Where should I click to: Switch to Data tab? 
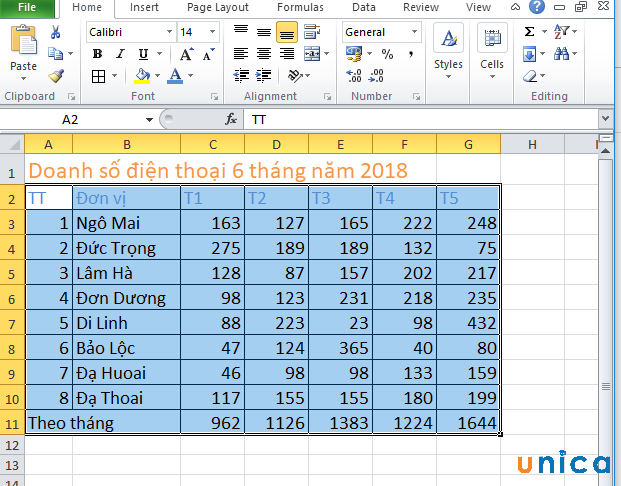click(364, 7)
